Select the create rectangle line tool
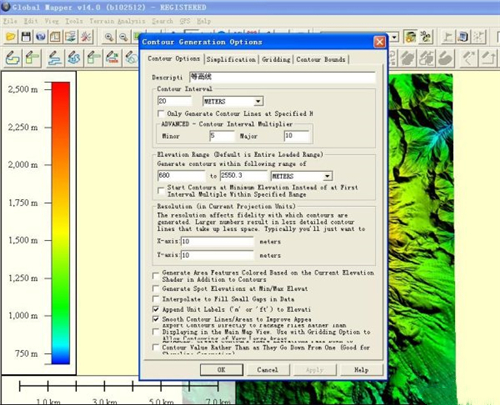Screen dimensions: 500x405 [93, 58]
